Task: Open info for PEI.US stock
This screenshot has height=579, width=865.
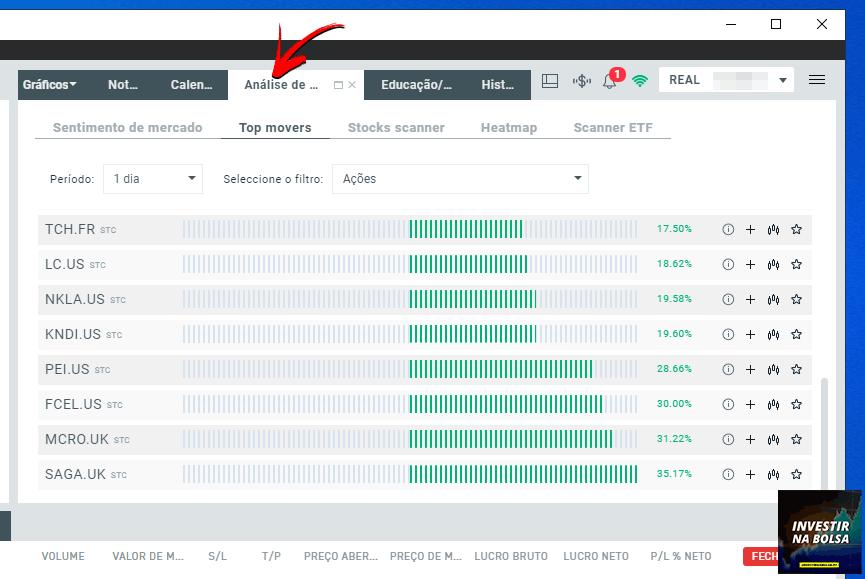Action: (728, 369)
